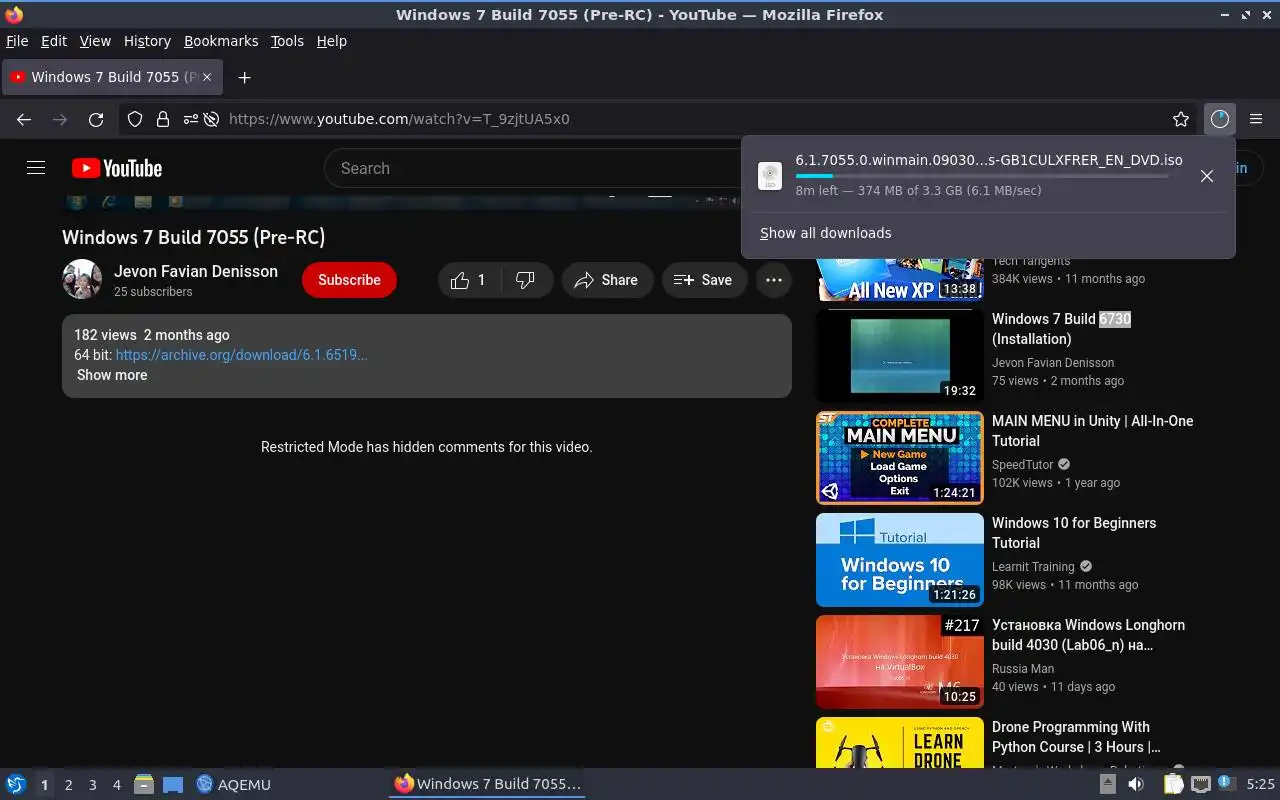
Task: Bookmark this page with the star icon
Action: point(1181,119)
